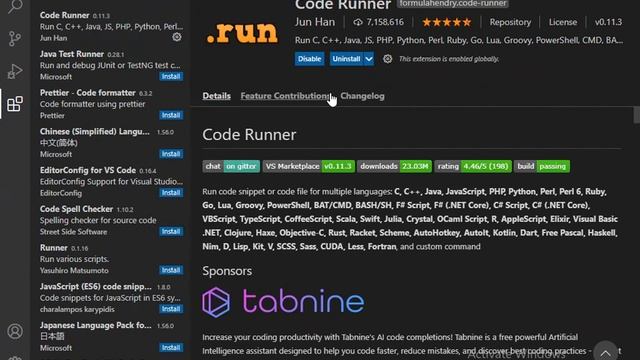Viewport: 640px width, 360px height.
Task: Disable the Code Runner extension
Action: [x=309, y=59]
